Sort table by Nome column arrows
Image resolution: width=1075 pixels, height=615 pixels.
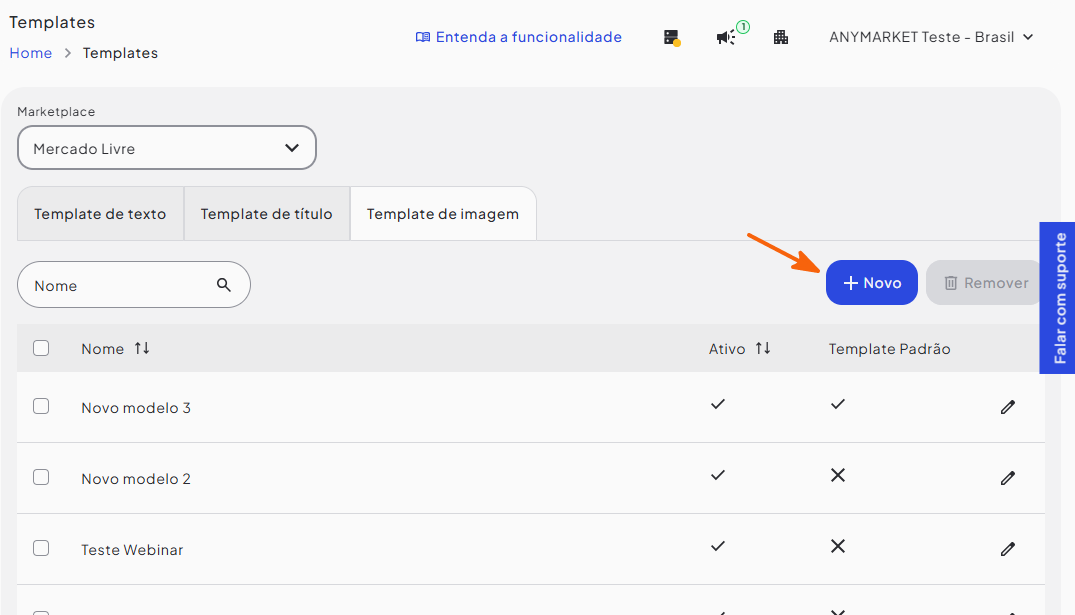tap(142, 348)
